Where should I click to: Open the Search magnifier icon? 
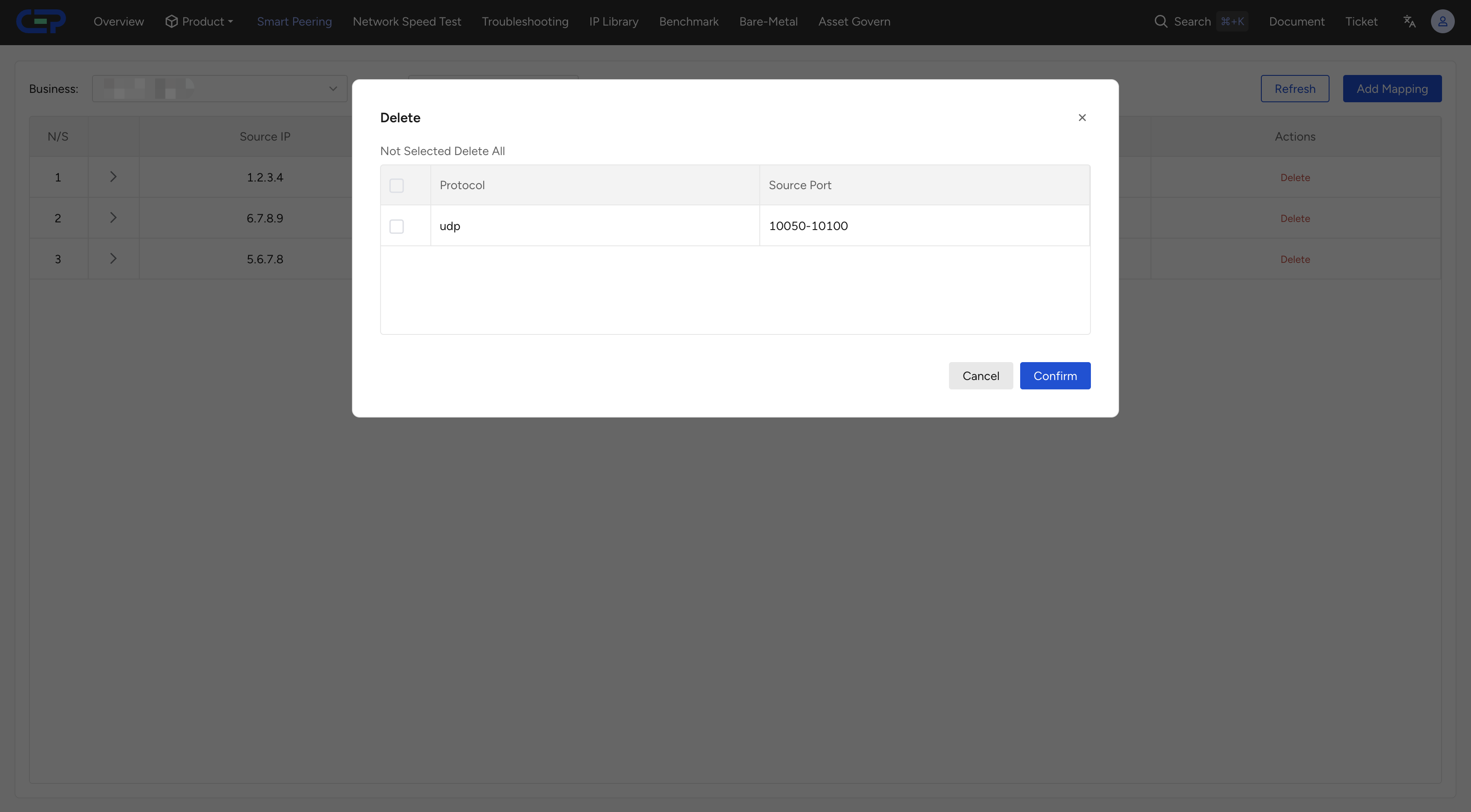click(1160, 22)
